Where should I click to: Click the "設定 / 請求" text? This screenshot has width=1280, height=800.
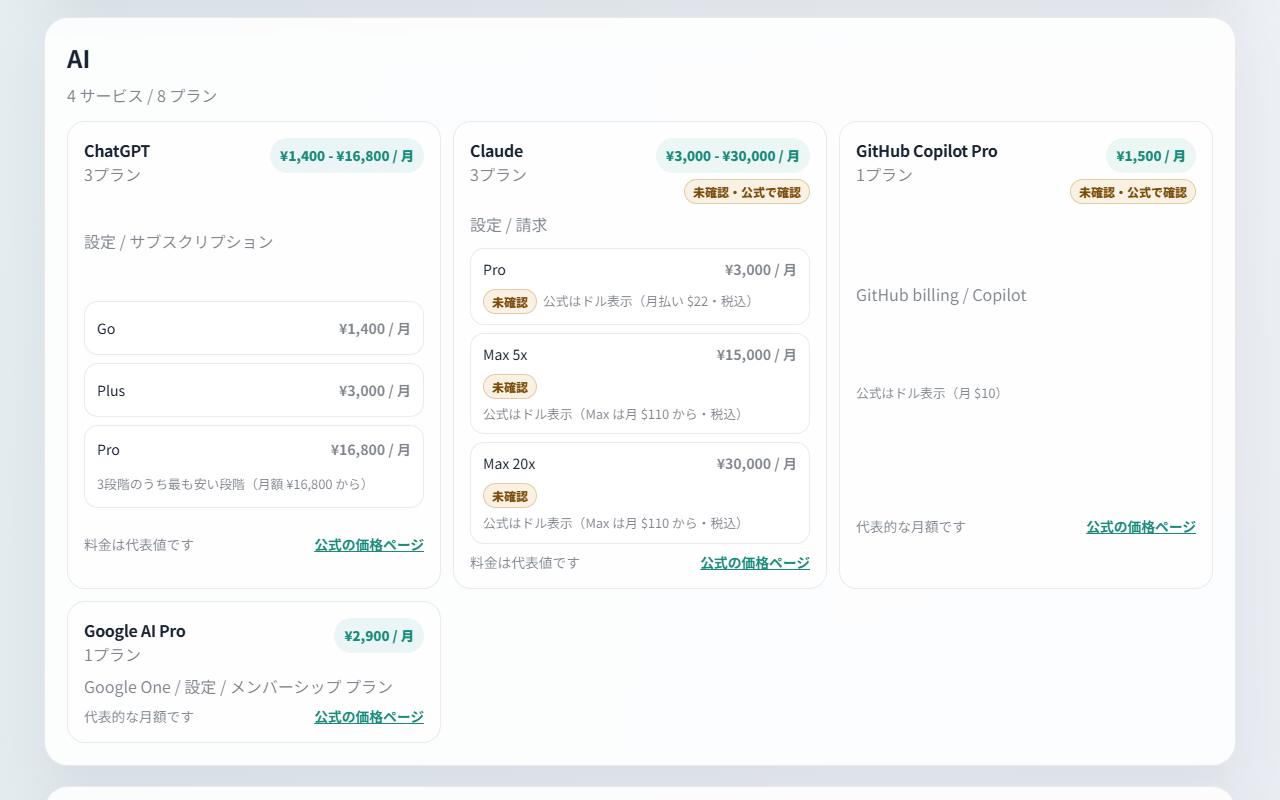coord(509,225)
